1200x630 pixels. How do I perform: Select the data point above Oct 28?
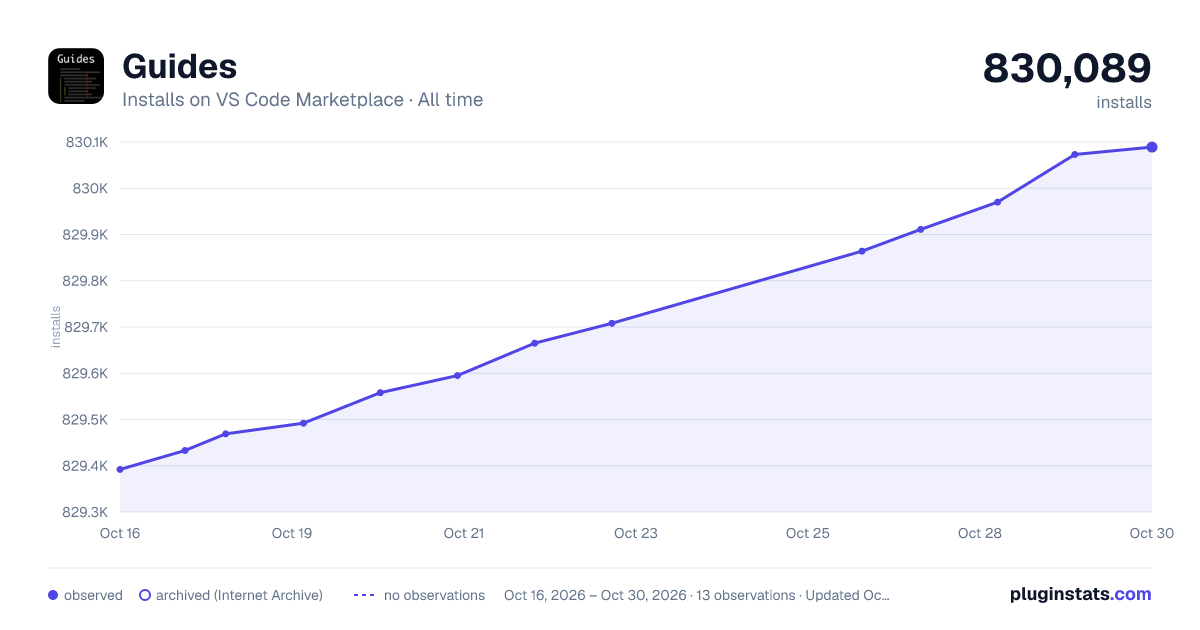coord(998,202)
